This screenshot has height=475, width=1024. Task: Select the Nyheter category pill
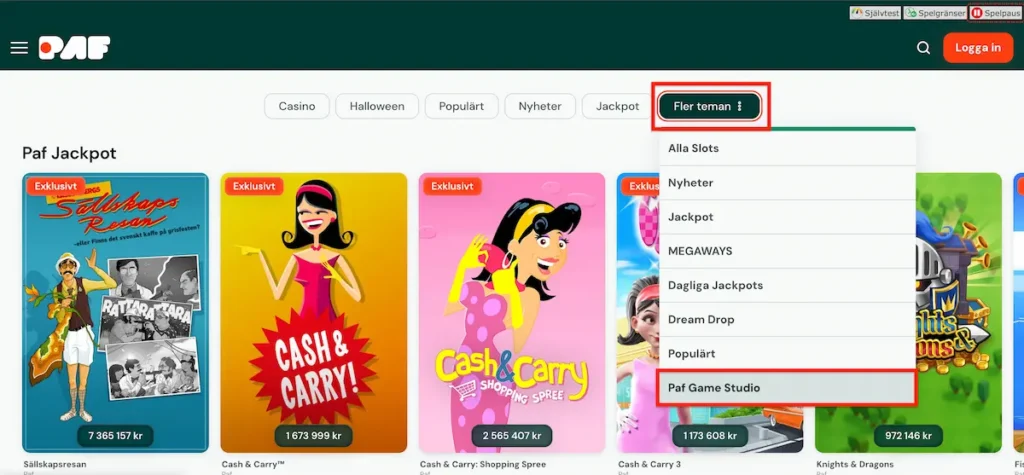(540, 106)
